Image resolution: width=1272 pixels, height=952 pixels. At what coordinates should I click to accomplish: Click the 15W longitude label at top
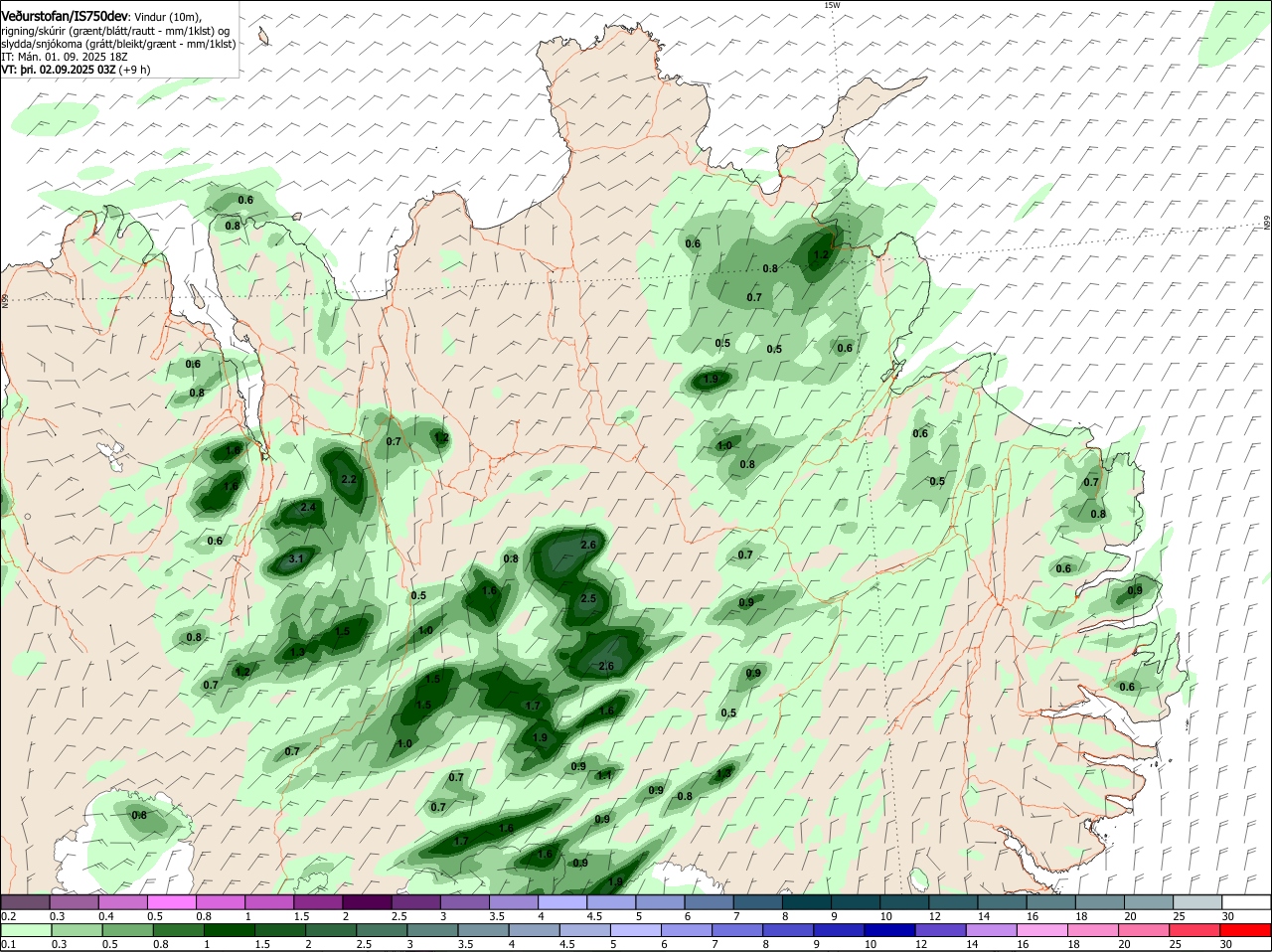832,5
